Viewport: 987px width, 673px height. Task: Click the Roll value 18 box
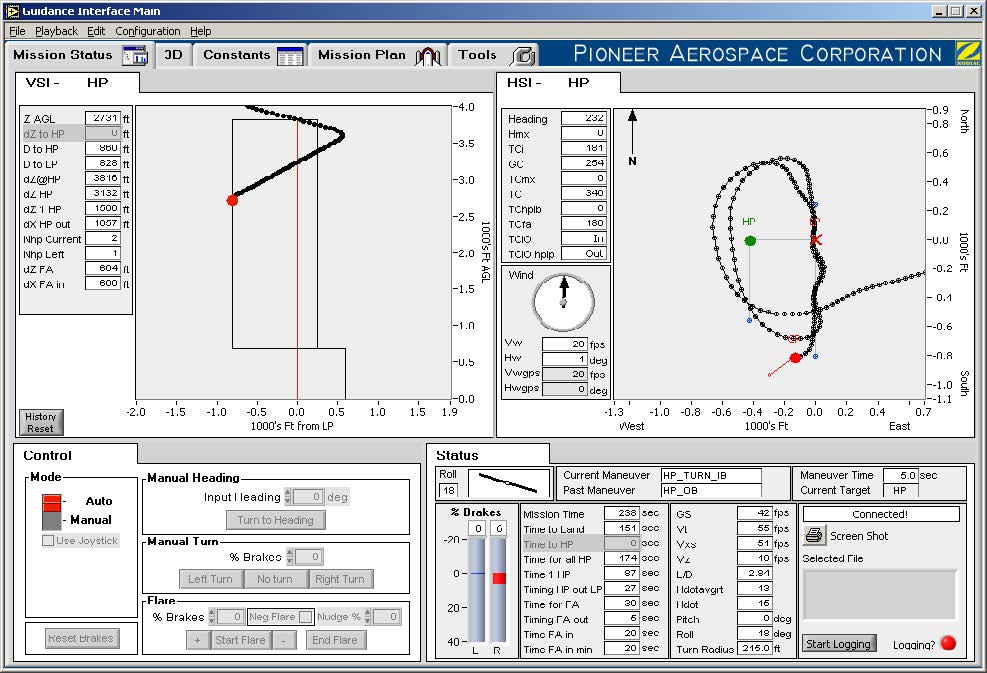(x=448, y=490)
